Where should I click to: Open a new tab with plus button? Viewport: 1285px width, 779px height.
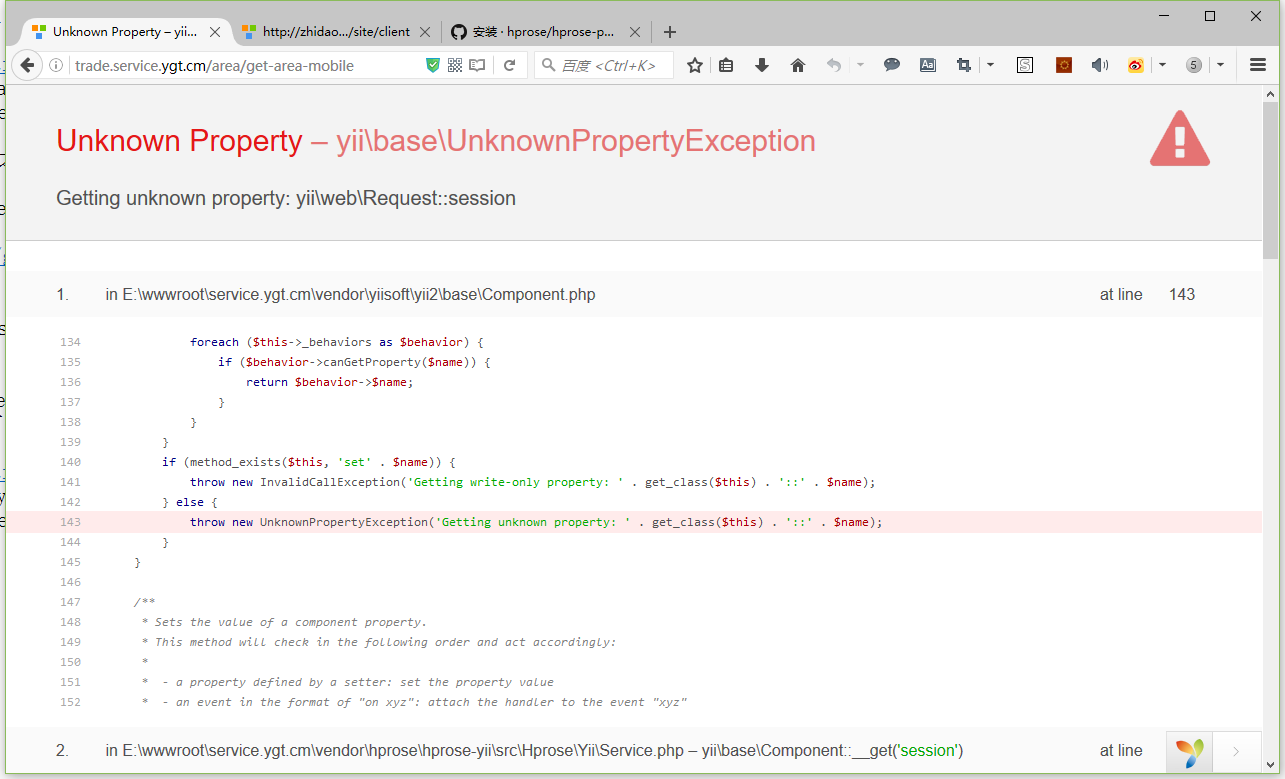click(670, 32)
